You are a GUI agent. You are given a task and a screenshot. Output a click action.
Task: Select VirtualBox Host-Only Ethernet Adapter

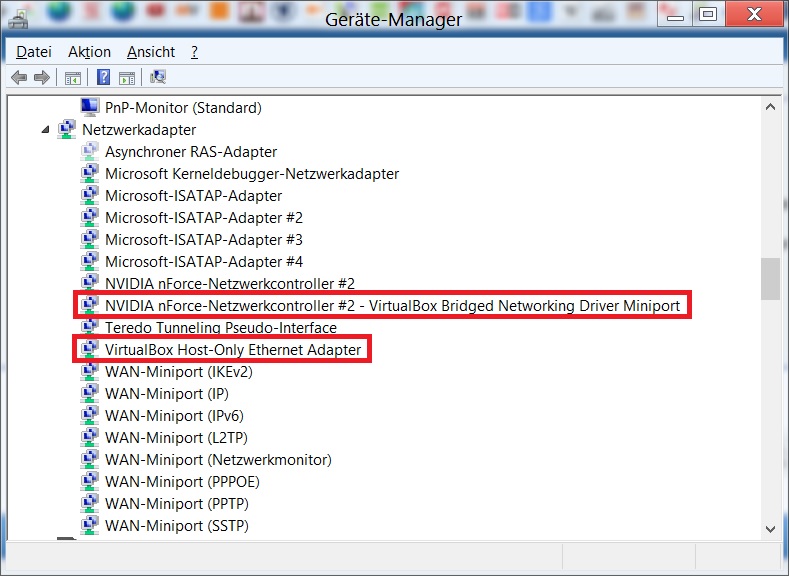pos(233,350)
